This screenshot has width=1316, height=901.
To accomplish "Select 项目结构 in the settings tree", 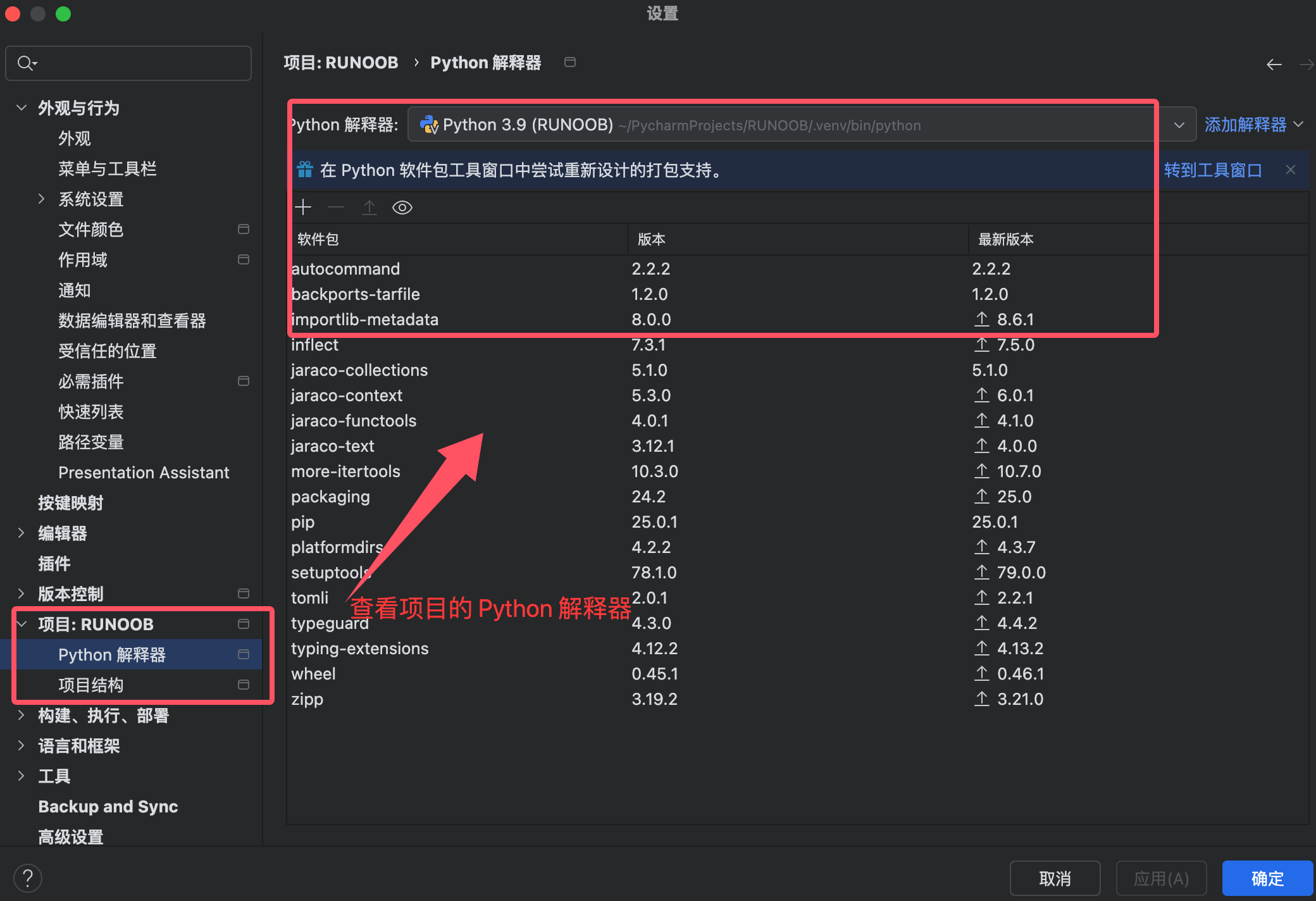I will point(91,685).
